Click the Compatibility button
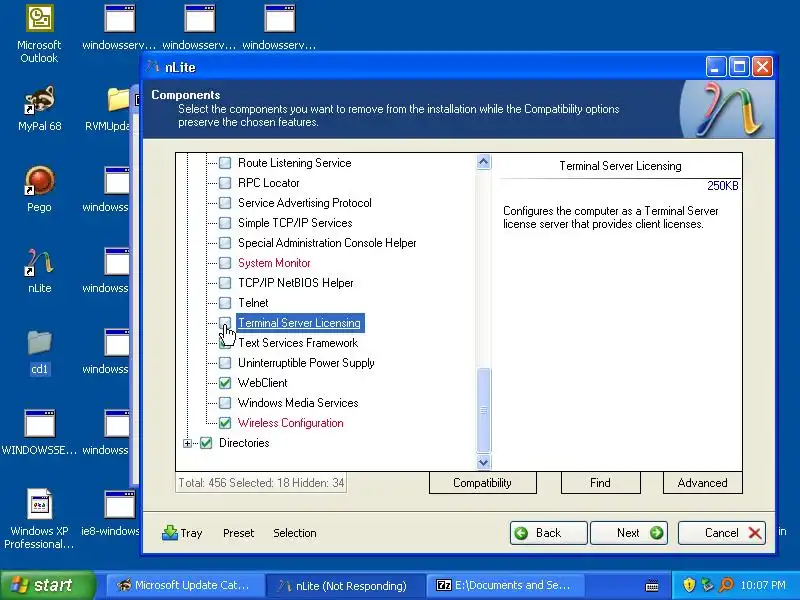This screenshot has height=600, width=800. pyautogui.click(x=483, y=483)
